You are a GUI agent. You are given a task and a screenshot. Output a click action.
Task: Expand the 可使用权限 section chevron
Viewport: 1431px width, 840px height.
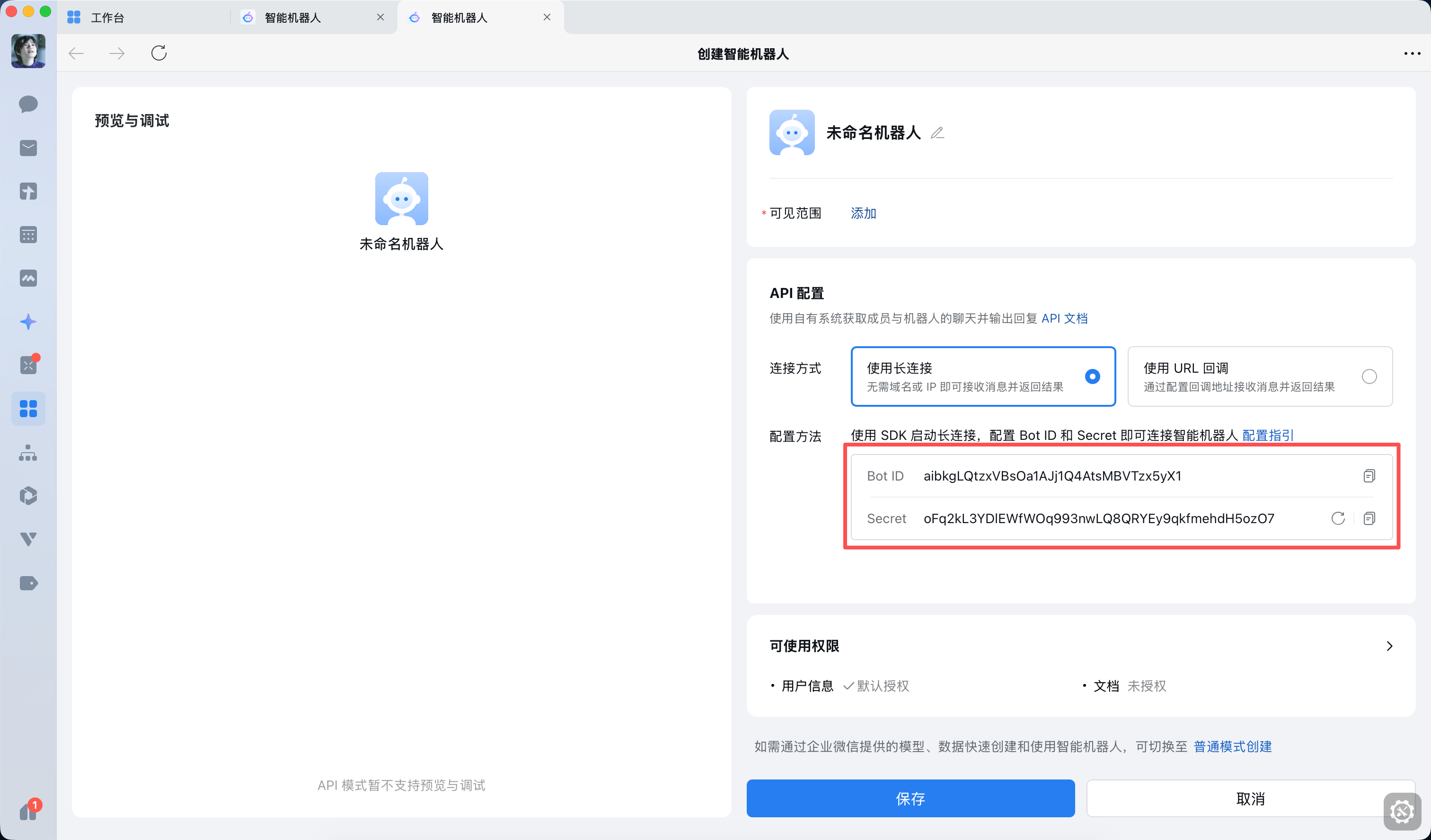coord(1389,645)
